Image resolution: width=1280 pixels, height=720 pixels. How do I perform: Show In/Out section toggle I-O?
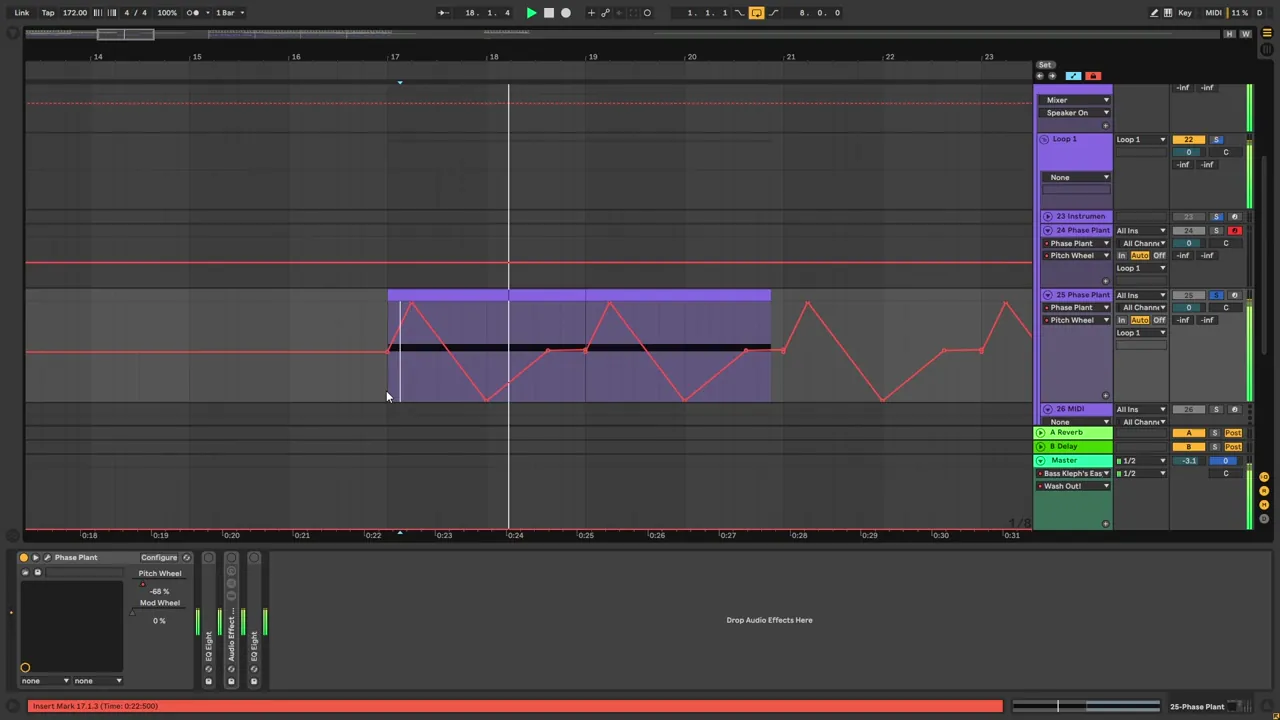1264,478
